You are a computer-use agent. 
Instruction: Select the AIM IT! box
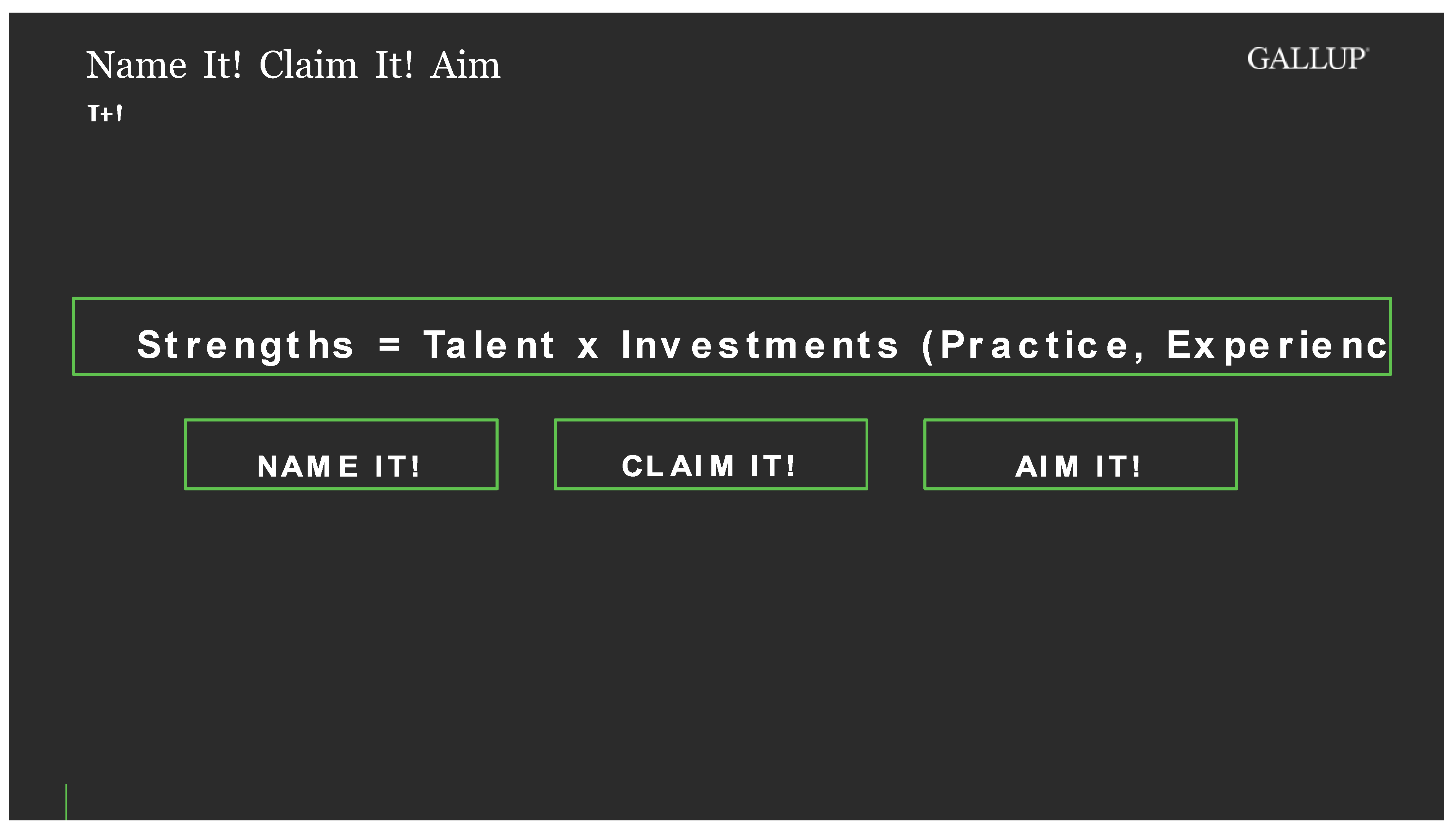(1080, 454)
